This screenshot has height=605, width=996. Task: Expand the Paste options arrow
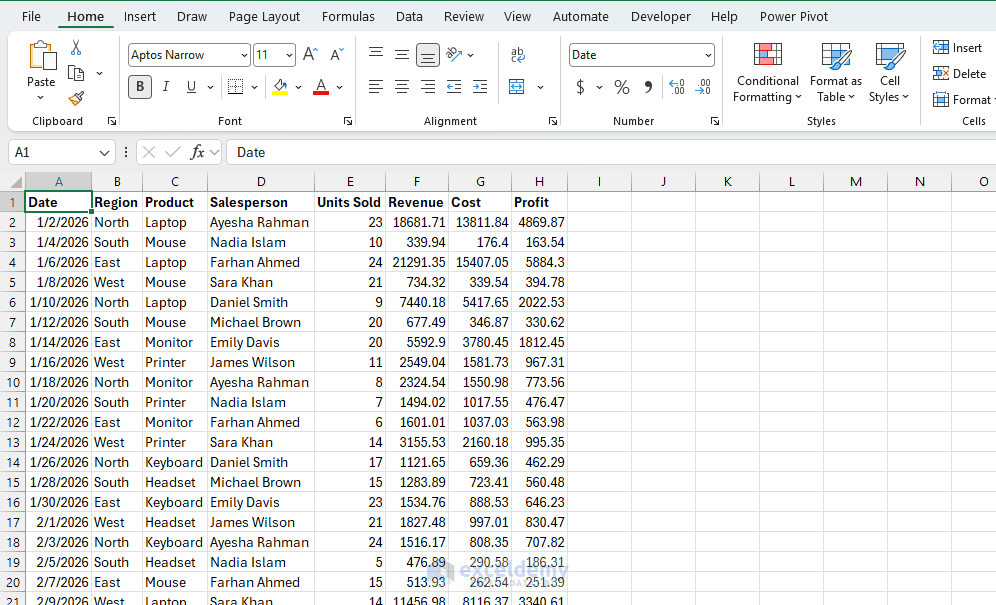tap(41, 97)
